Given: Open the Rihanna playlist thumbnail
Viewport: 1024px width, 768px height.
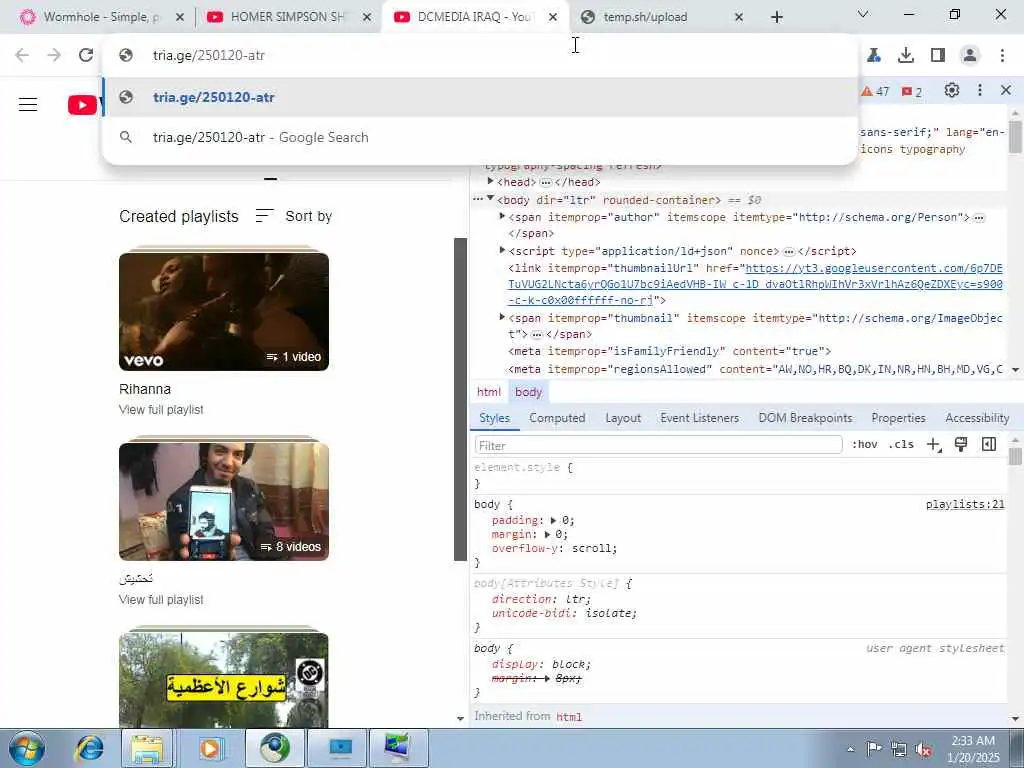Looking at the screenshot, I should pyautogui.click(x=224, y=312).
